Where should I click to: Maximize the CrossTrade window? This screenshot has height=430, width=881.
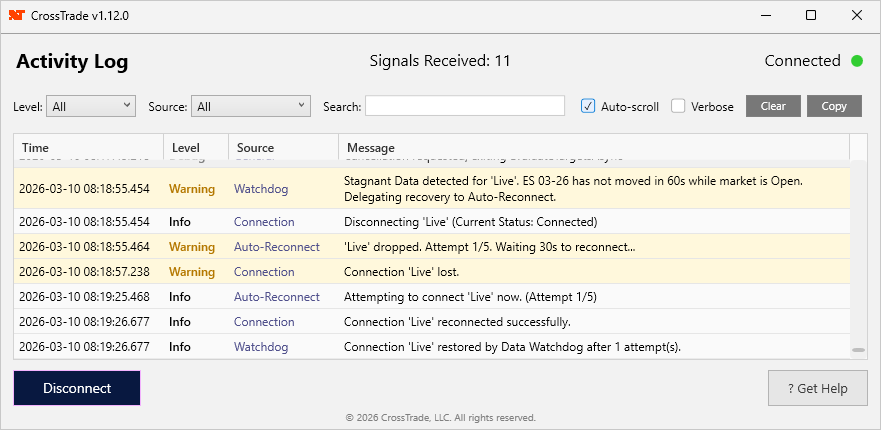tap(811, 15)
